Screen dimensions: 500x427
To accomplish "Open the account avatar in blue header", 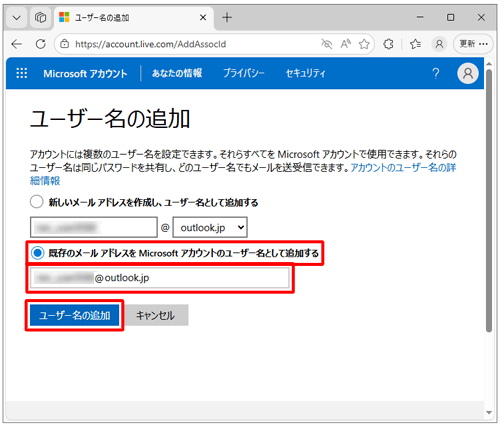I will tap(468, 73).
